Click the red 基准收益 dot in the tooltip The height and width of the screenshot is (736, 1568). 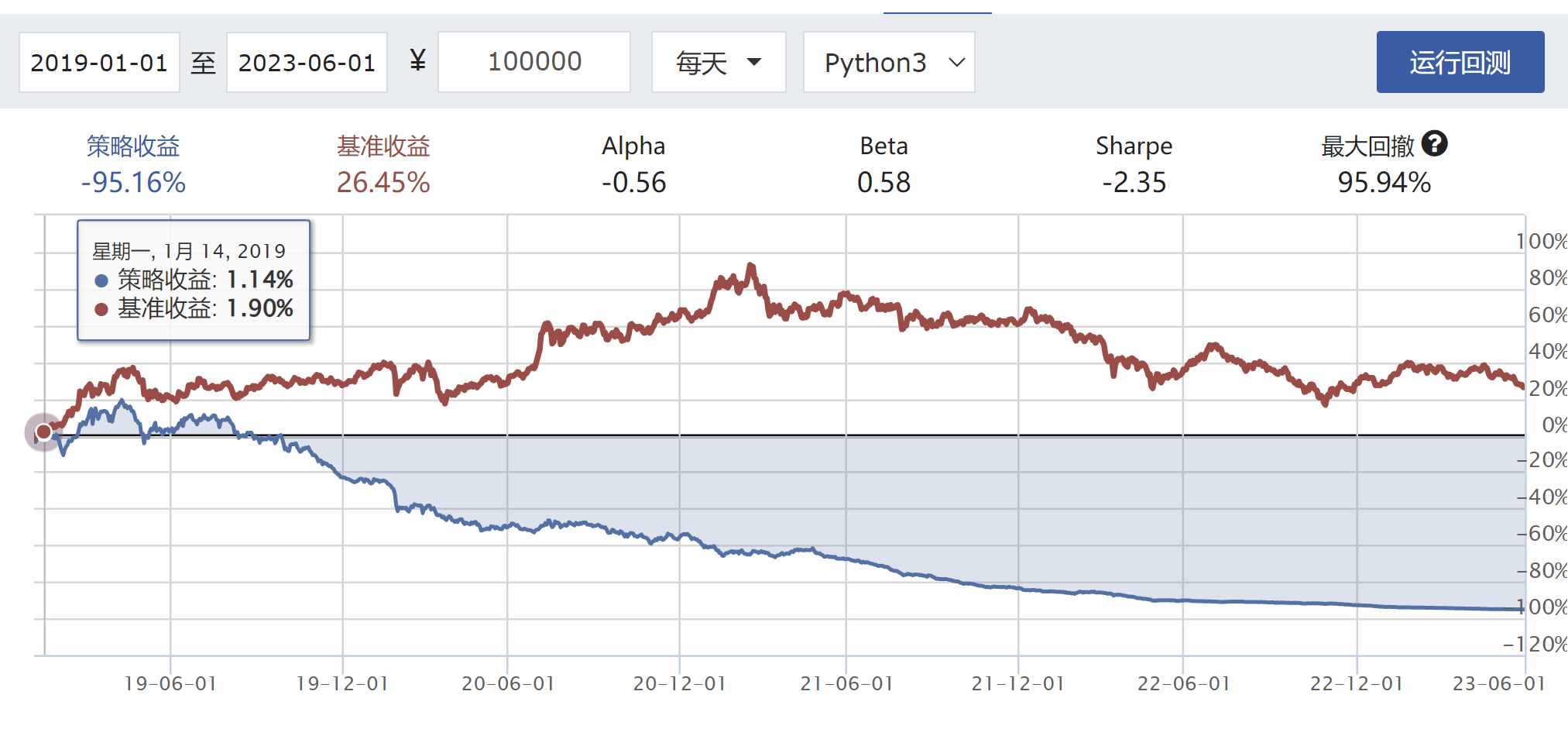tap(101, 310)
